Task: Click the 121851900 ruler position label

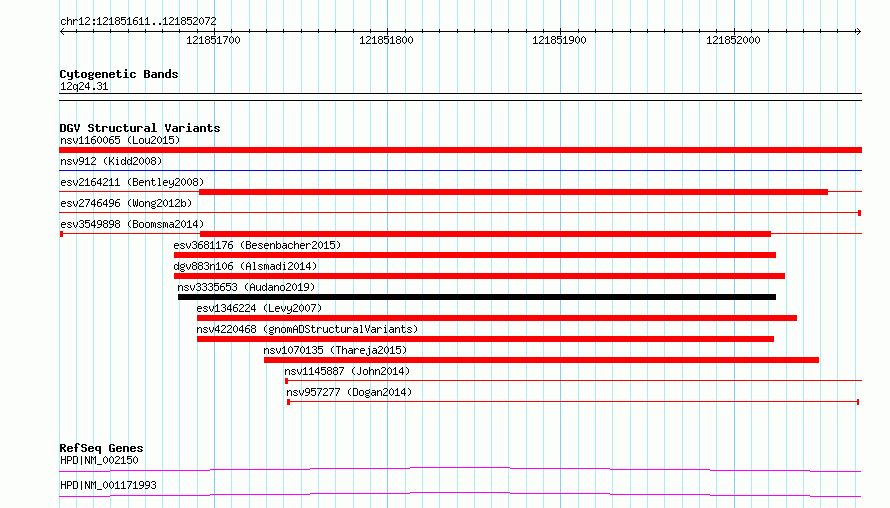Action: click(x=559, y=40)
